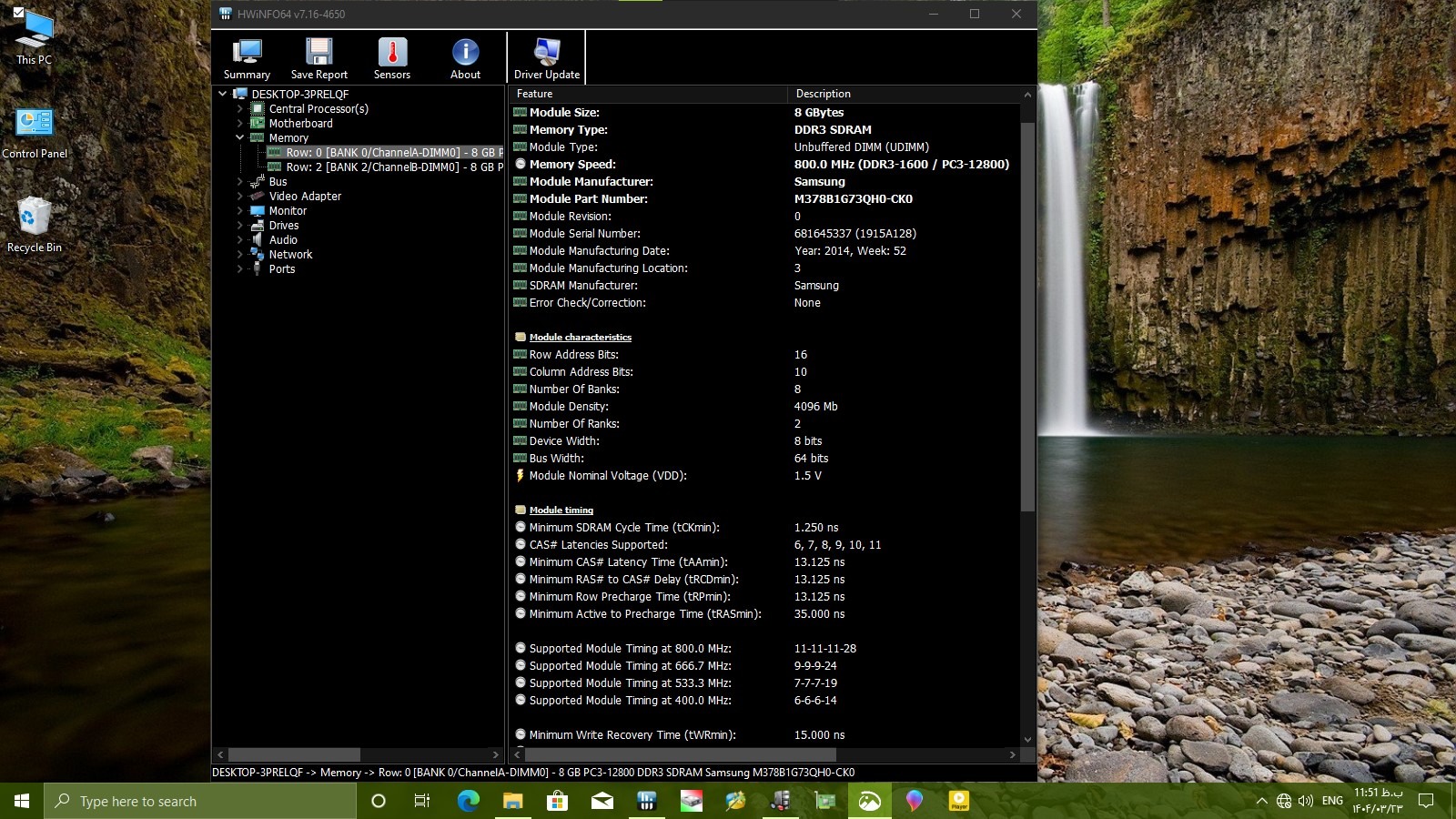This screenshot has width=1456, height=819.
Task: Open Driver Update in toolbar
Action: pos(547,59)
